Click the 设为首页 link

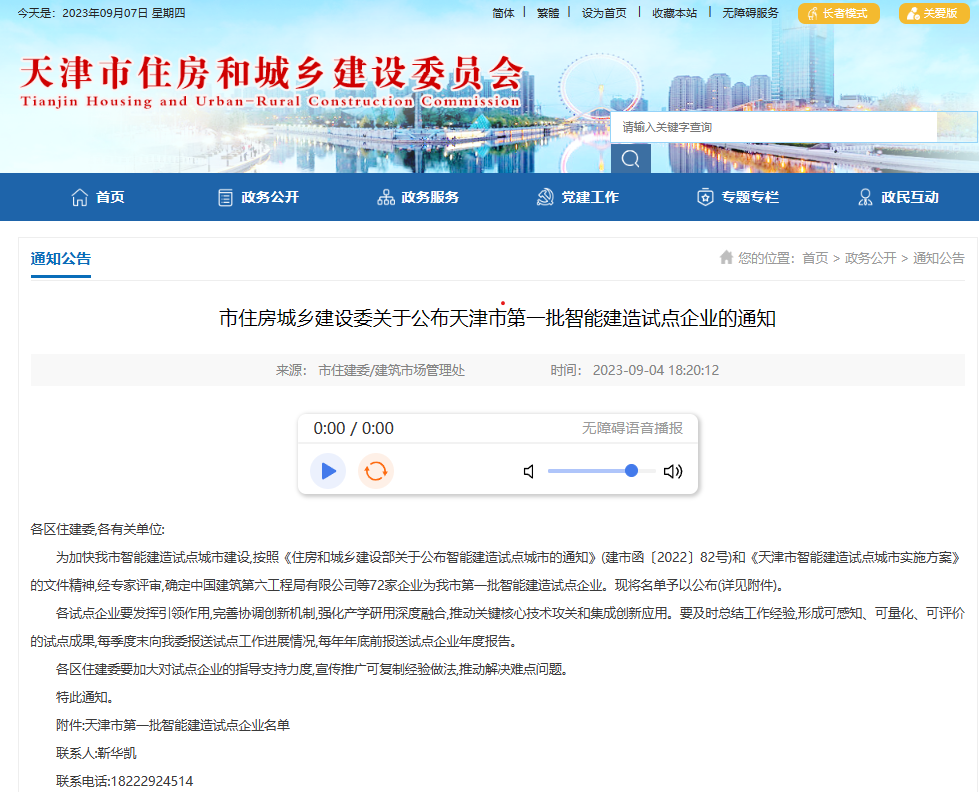point(604,14)
